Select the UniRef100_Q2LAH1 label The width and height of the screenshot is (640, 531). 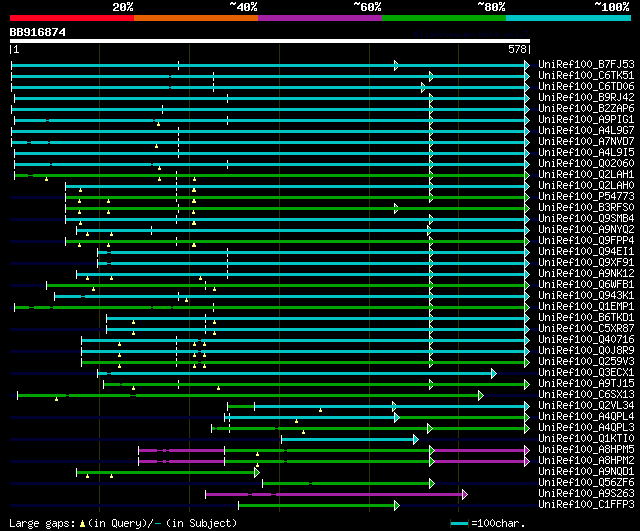pos(586,175)
